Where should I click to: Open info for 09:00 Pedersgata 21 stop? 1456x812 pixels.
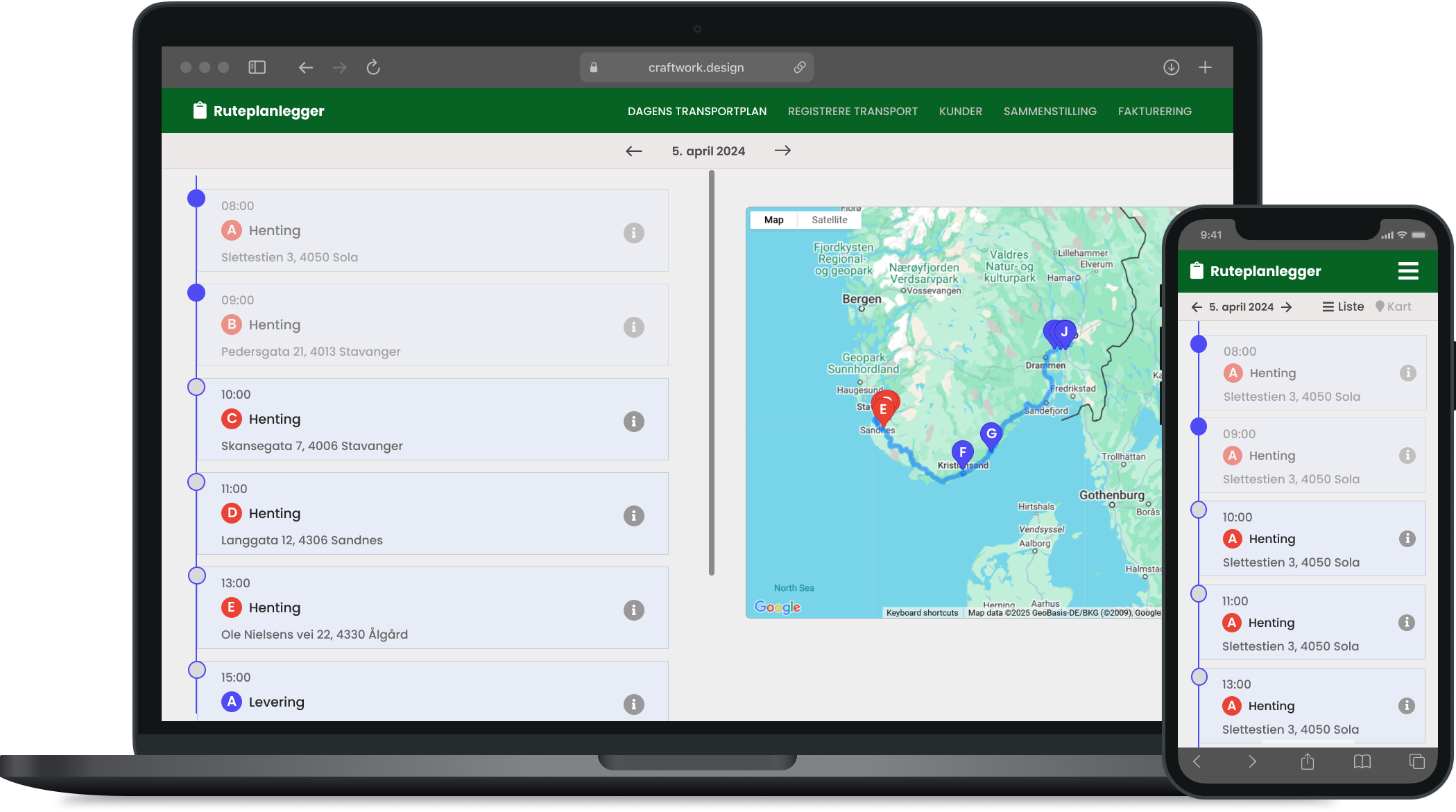point(634,327)
